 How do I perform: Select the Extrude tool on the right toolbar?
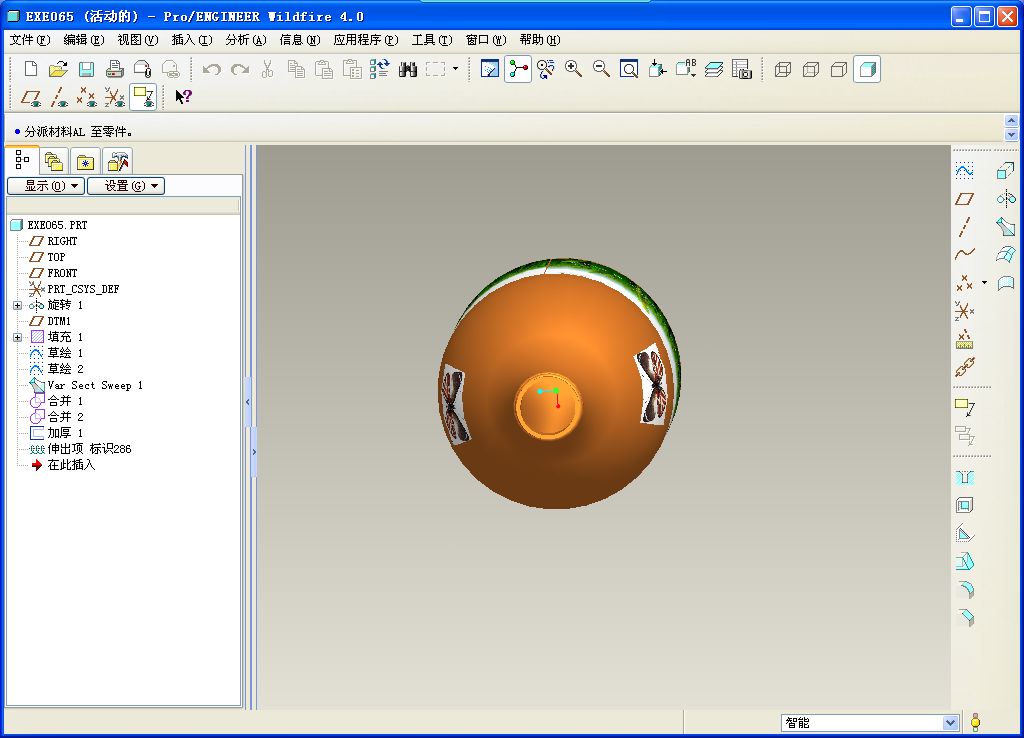[x=1006, y=171]
